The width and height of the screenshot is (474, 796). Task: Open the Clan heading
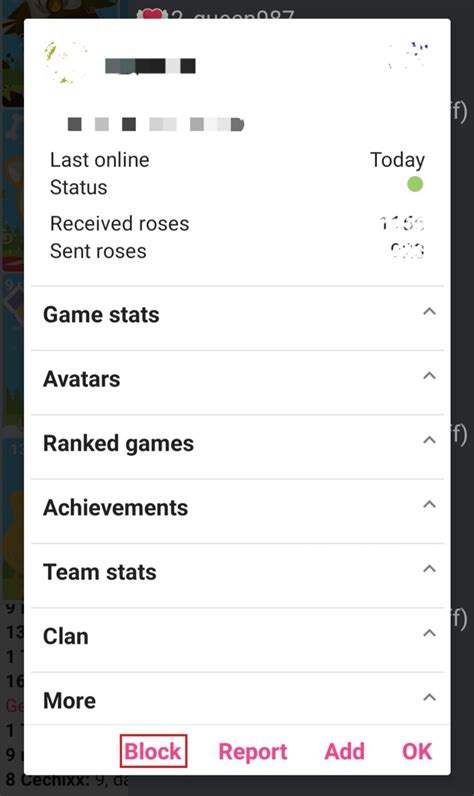pyautogui.click(x=66, y=637)
